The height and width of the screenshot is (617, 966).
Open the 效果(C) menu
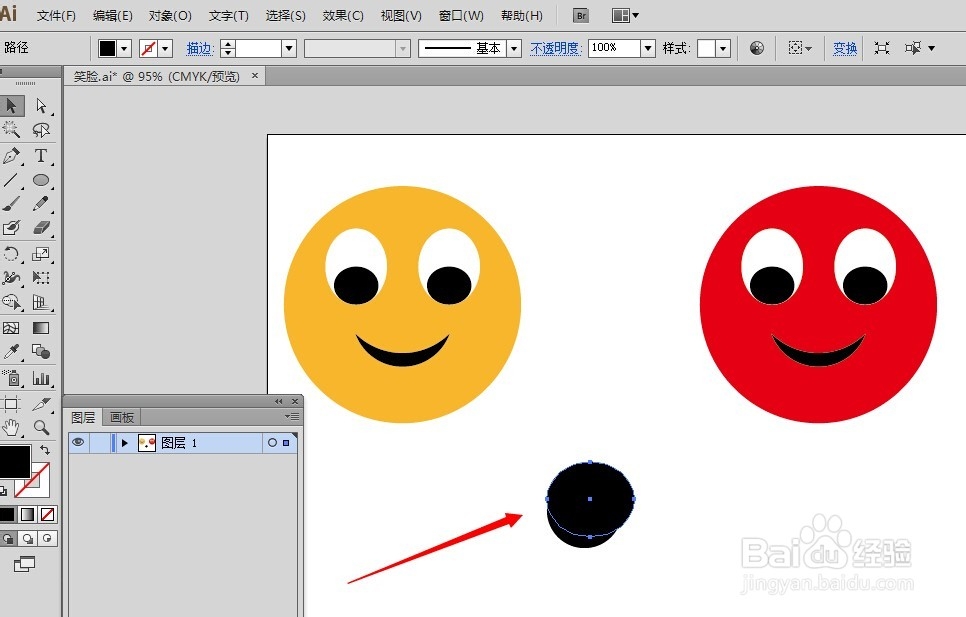[x=343, y=15]
